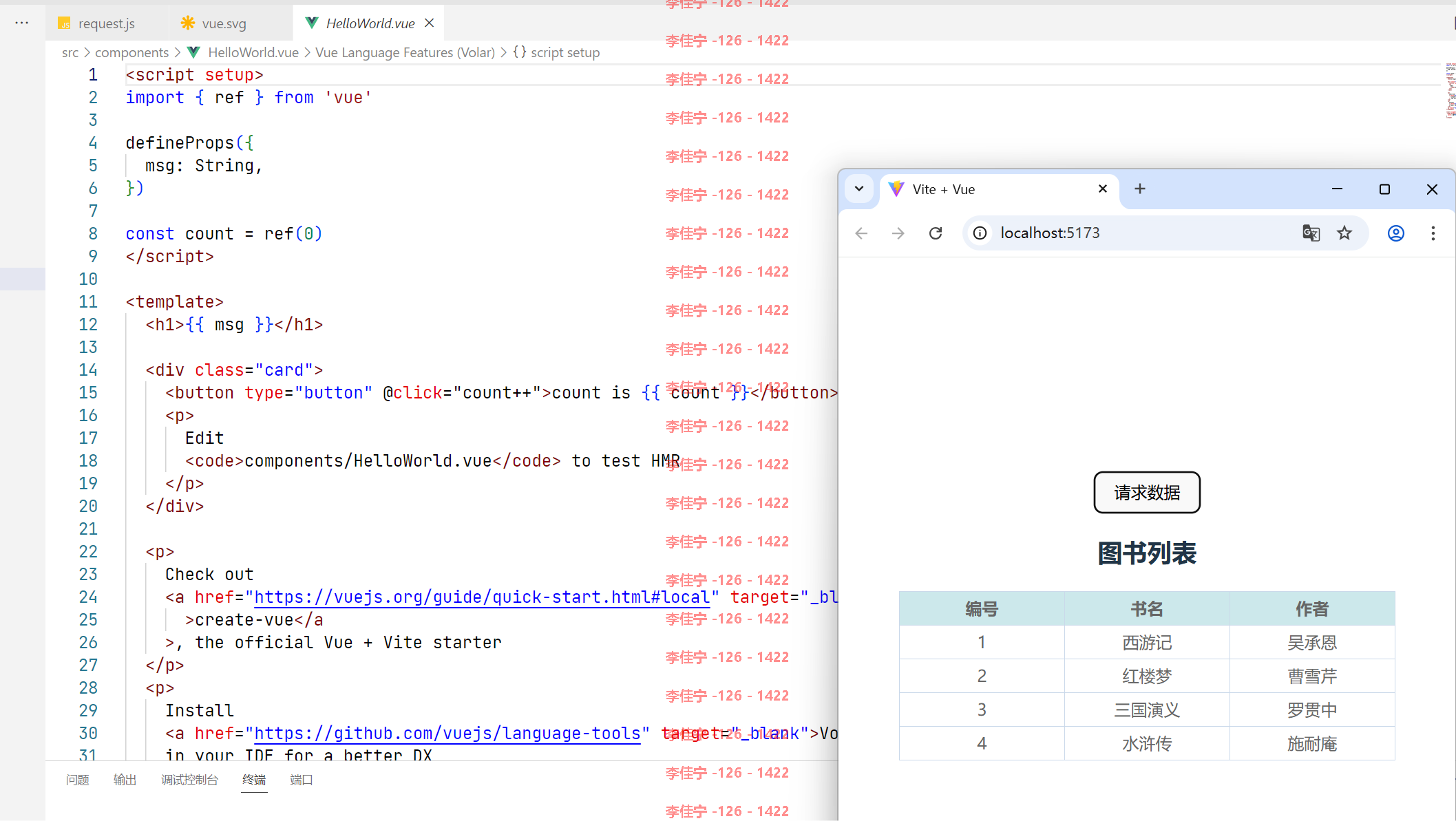Go back in the browser

click(x=861, y=233)
